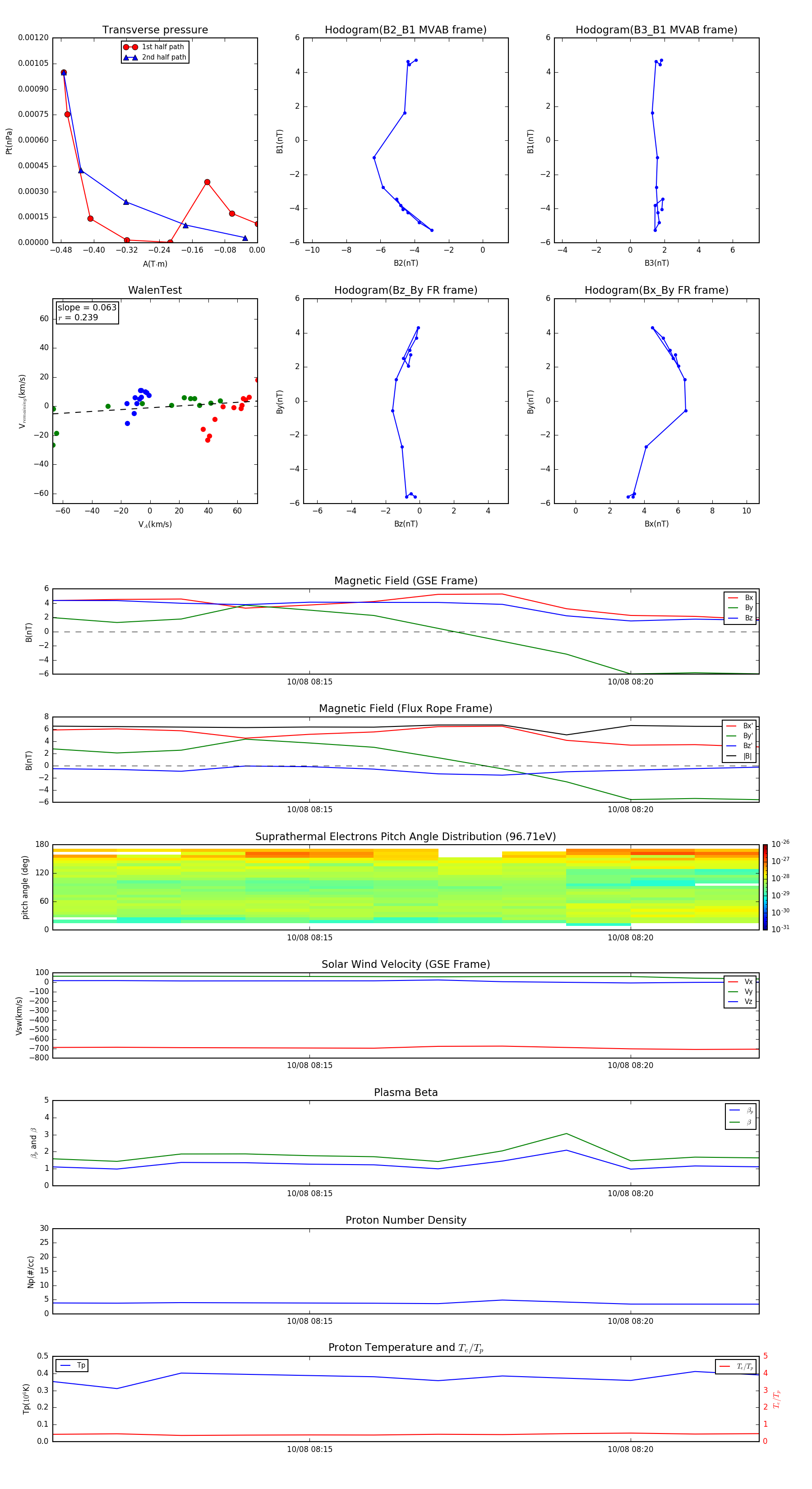
Task: Click the "slope = 0.063" annotation
Action: [87, 308]
